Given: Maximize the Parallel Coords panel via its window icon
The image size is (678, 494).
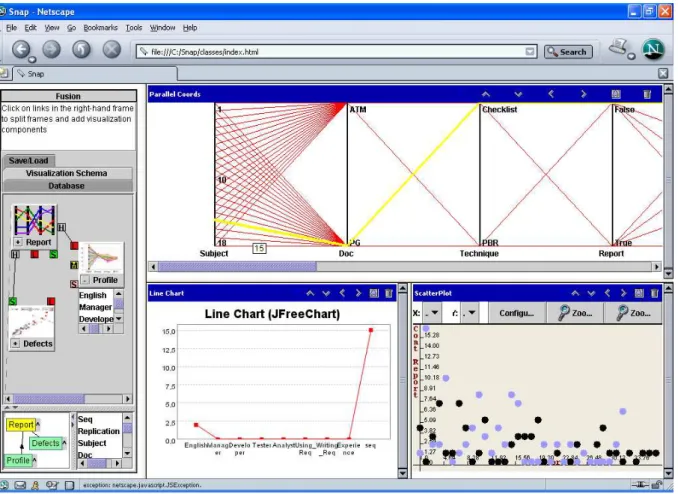Looking at the screenshot, I should click(616, 94).
